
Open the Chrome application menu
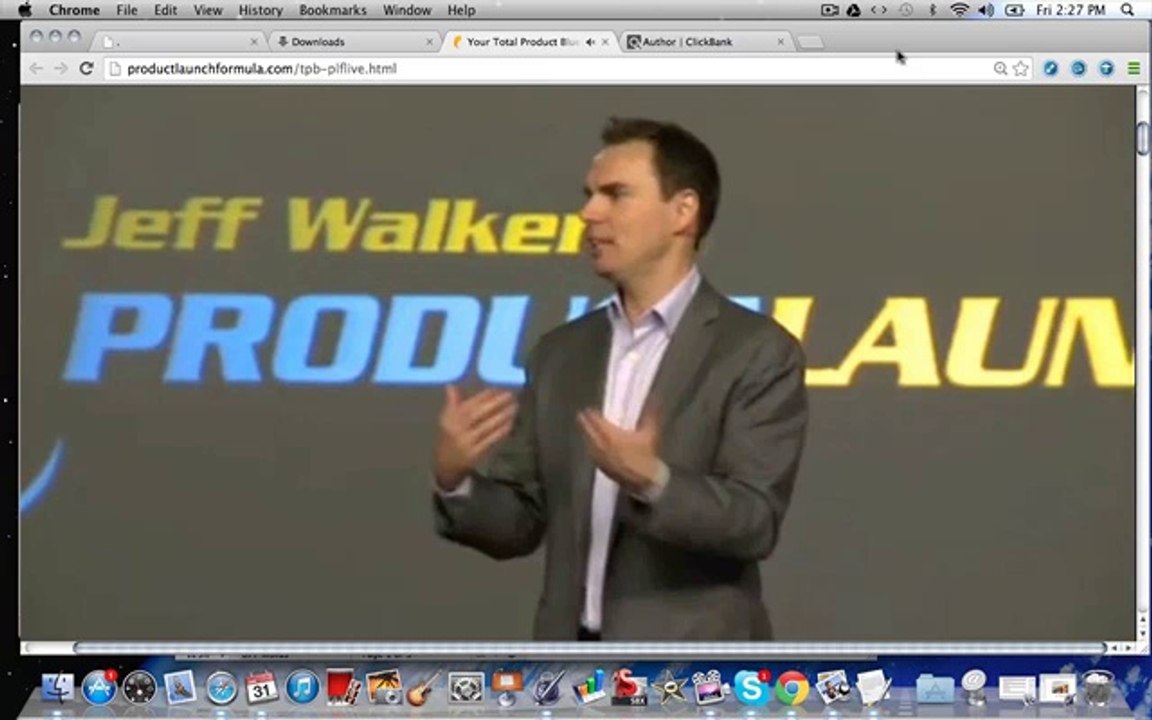[x=73, y=10]
